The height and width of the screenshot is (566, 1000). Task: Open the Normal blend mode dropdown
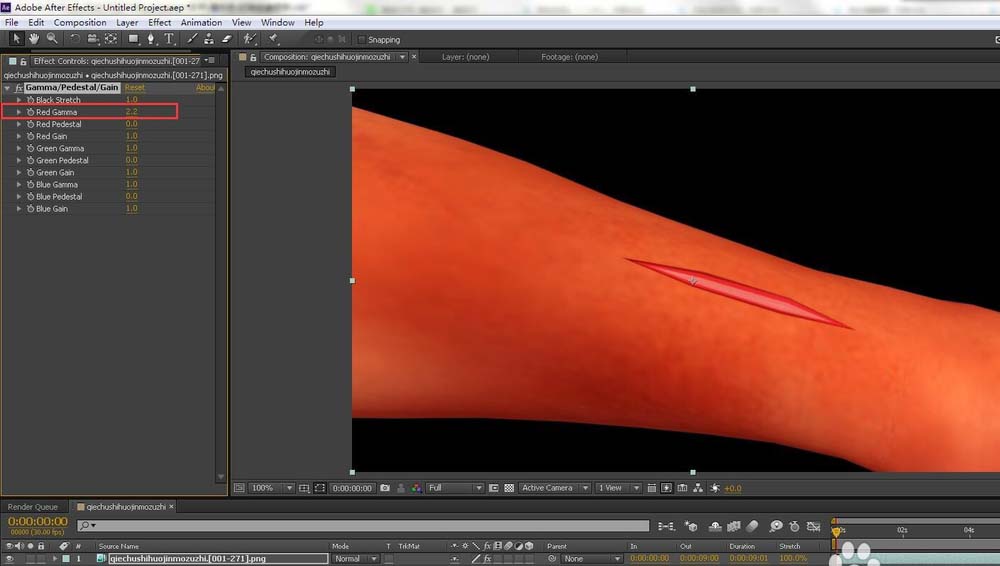click(x=355, y=558)
